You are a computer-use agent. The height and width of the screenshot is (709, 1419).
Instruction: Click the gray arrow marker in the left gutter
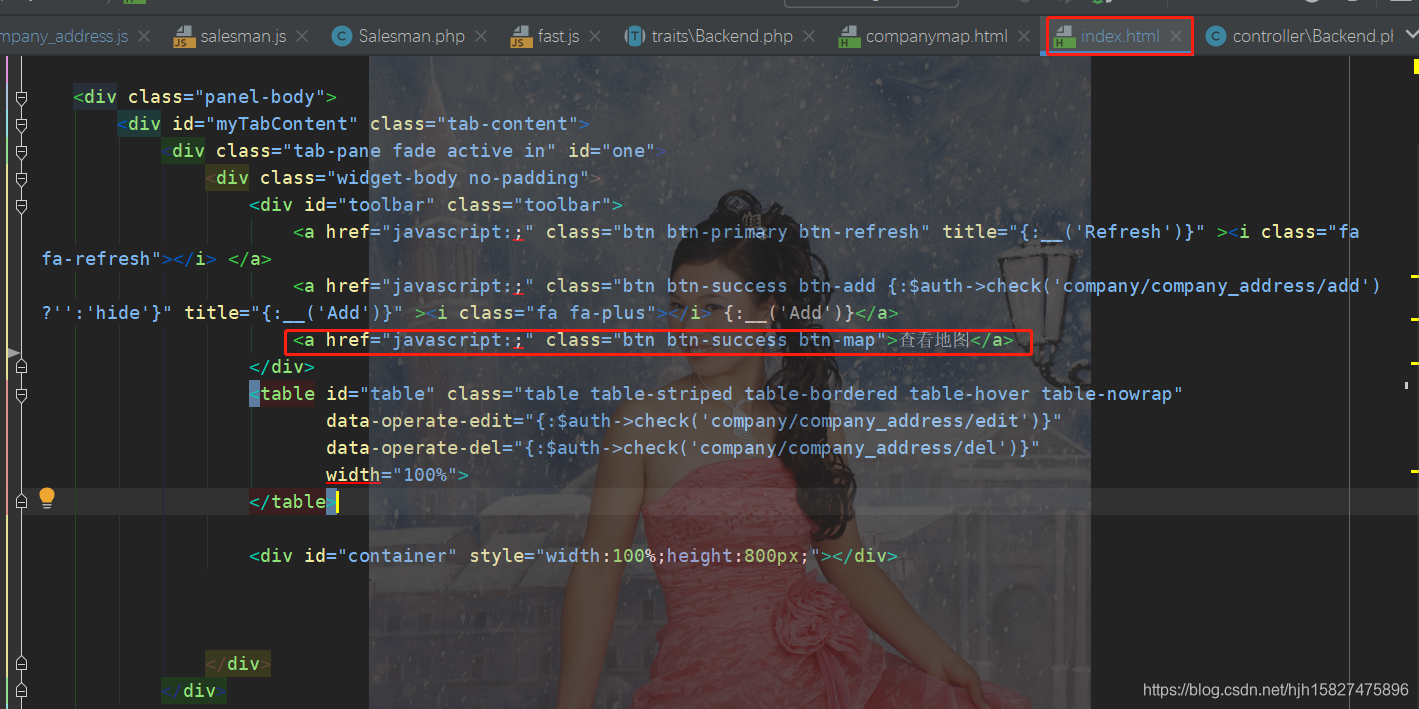click(13, 352)
